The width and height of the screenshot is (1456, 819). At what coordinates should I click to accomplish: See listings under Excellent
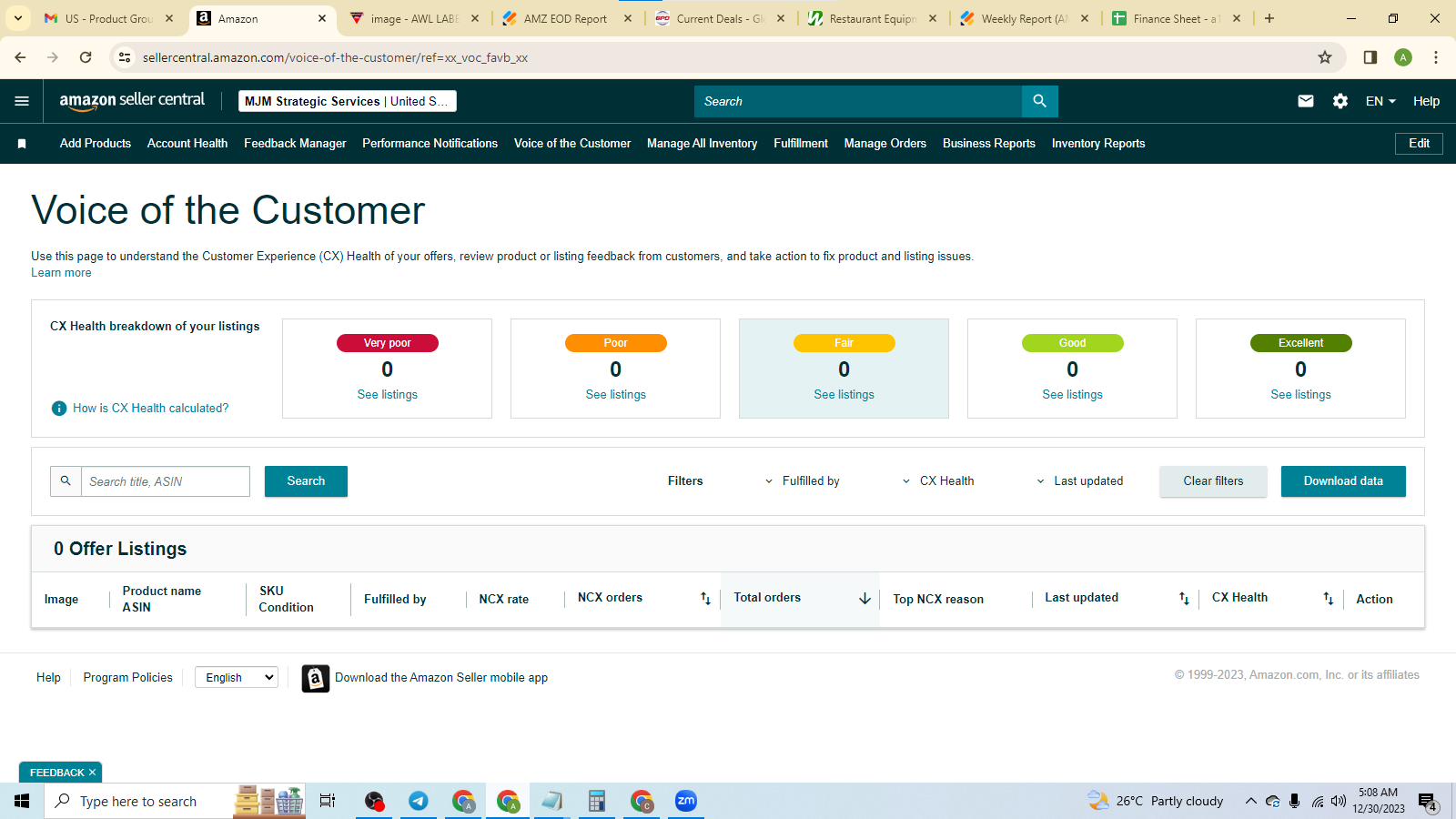1301,395
